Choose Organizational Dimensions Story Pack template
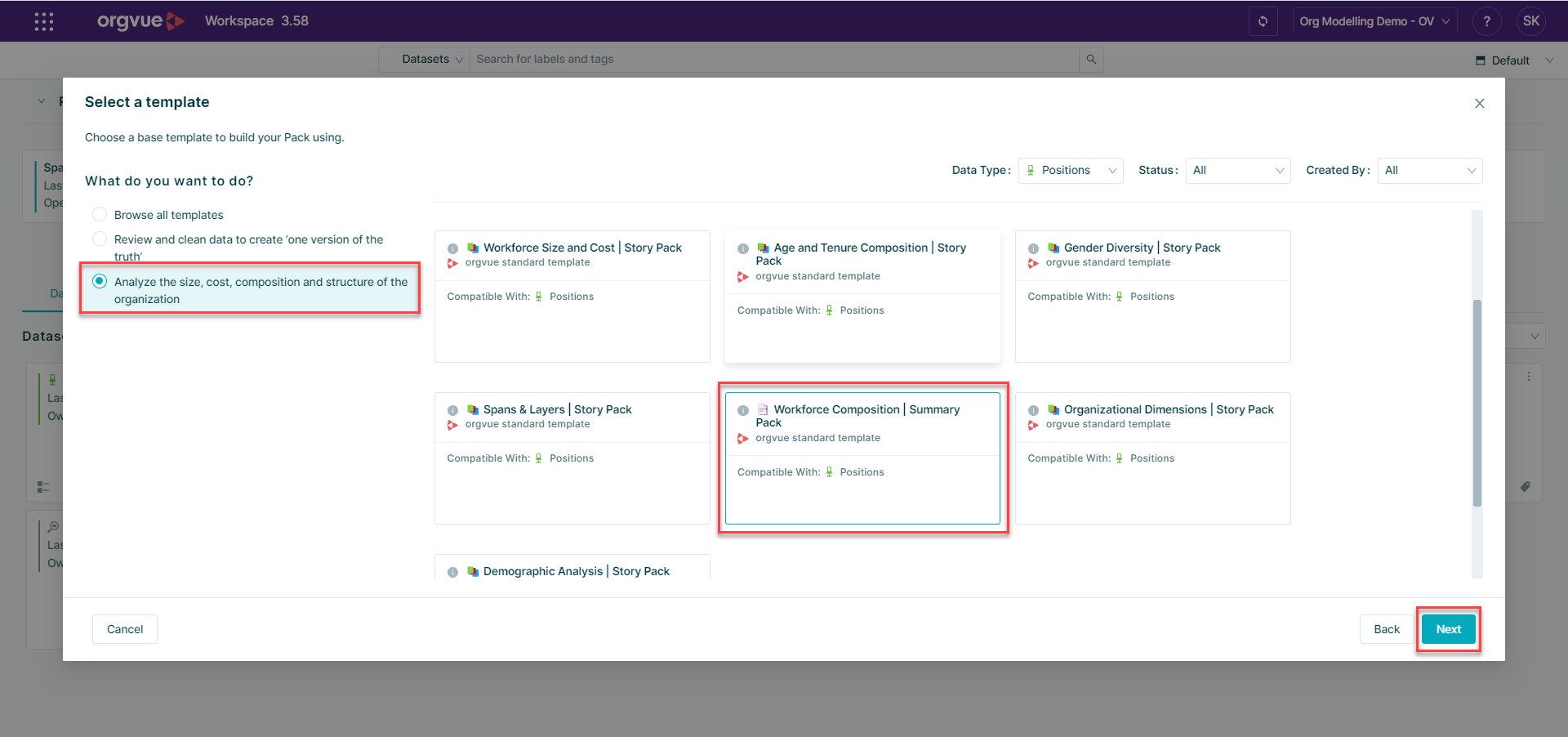The image size is (1568, 737). (x=1153, y=458)
